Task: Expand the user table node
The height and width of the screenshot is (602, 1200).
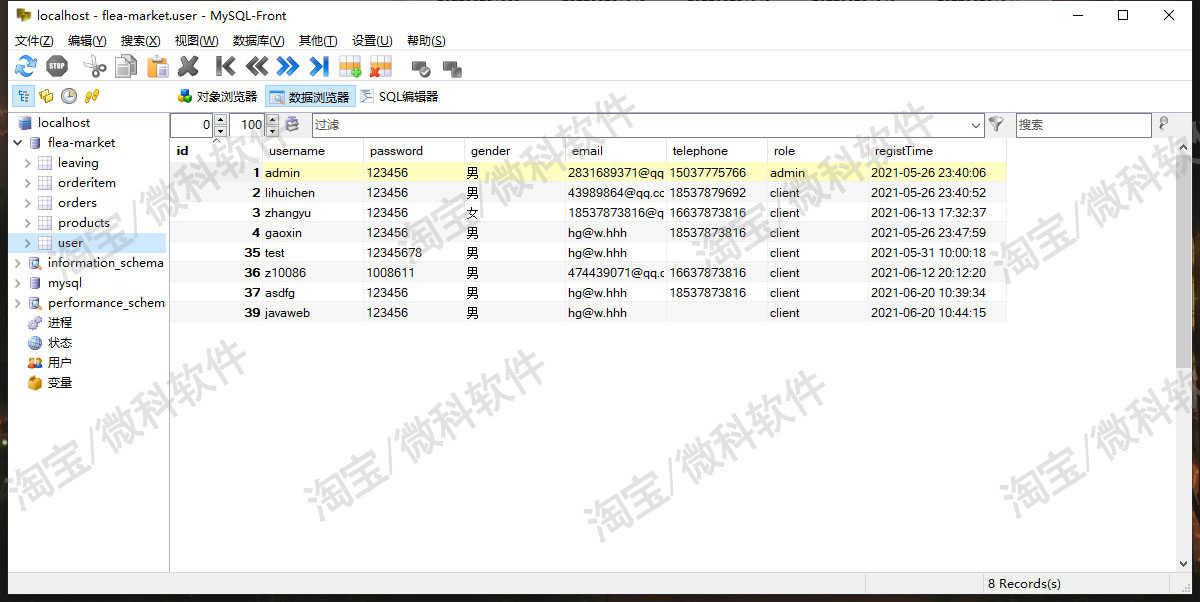Action: point(27,243)
